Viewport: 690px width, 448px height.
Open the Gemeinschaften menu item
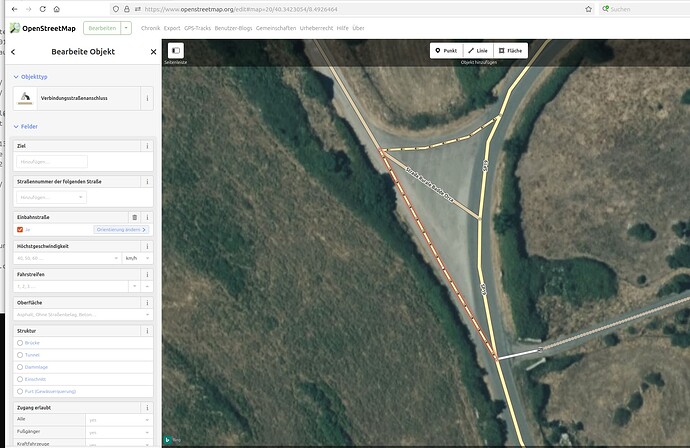click(276, 28)
